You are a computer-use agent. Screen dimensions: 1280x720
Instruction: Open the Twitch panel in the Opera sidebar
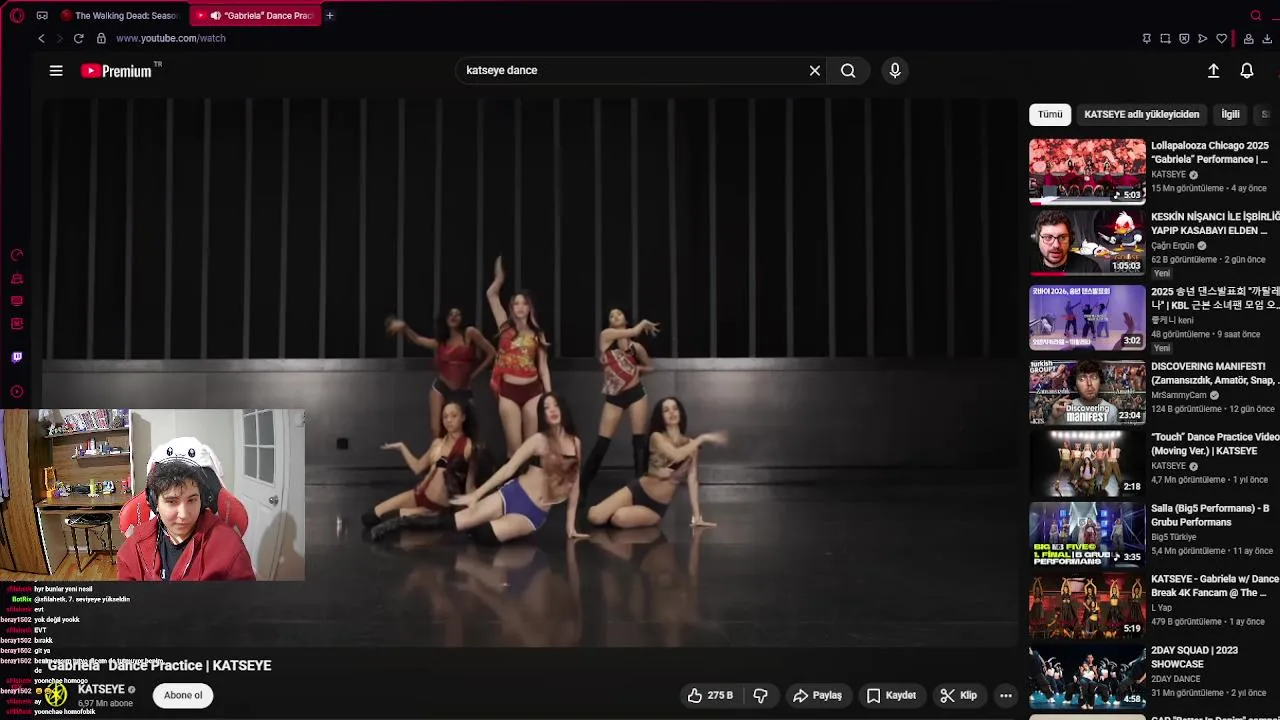pos(17,357)
